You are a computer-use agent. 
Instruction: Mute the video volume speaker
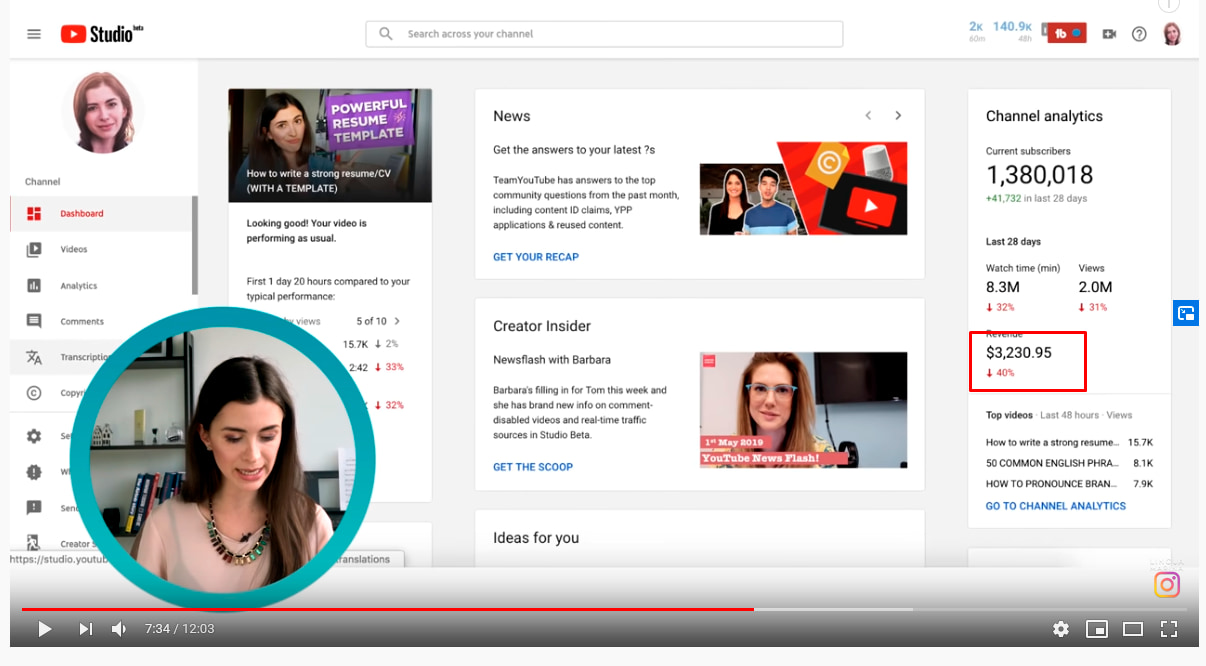coord(119,629)
